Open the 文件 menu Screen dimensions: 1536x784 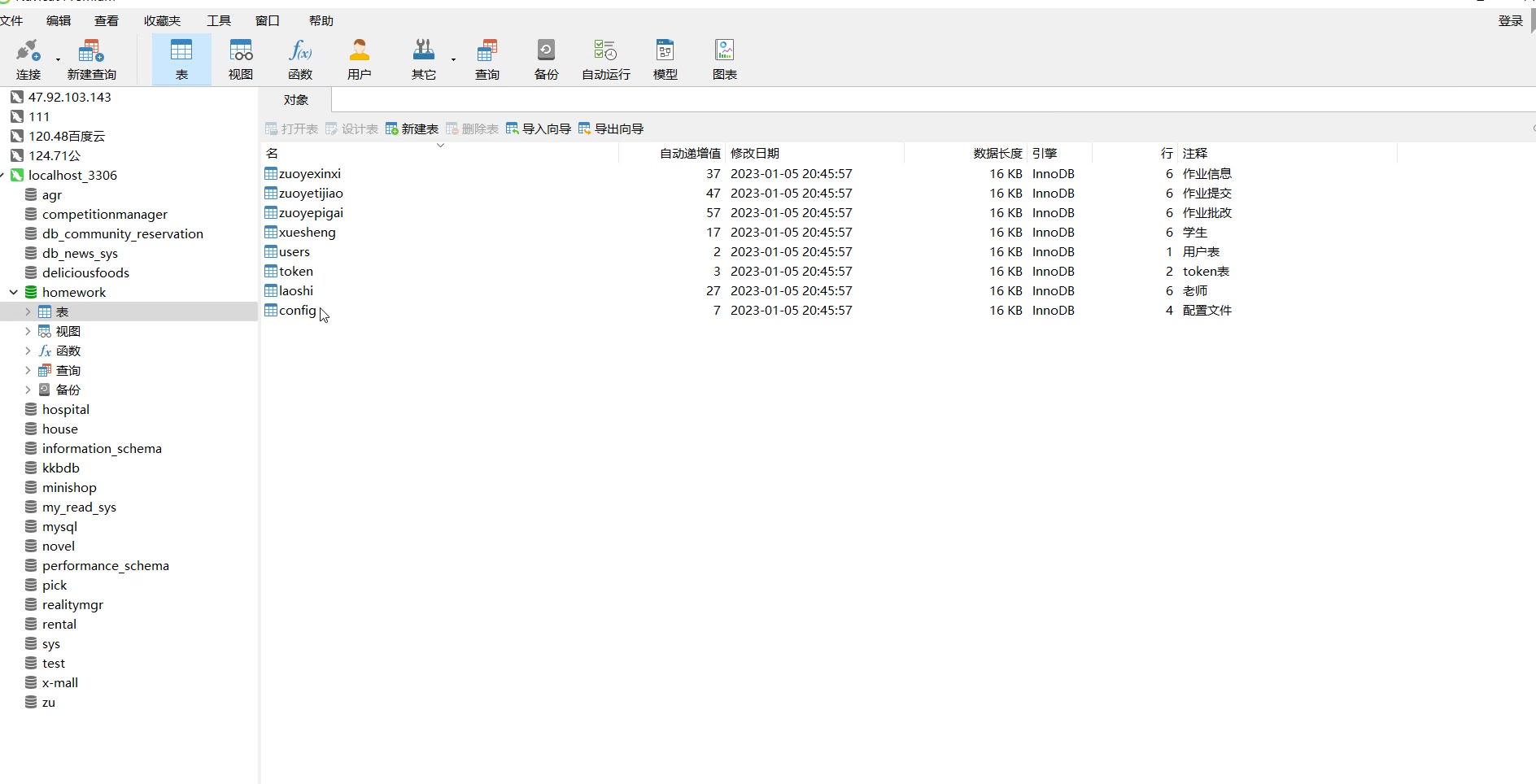click(x=11, y=20)
